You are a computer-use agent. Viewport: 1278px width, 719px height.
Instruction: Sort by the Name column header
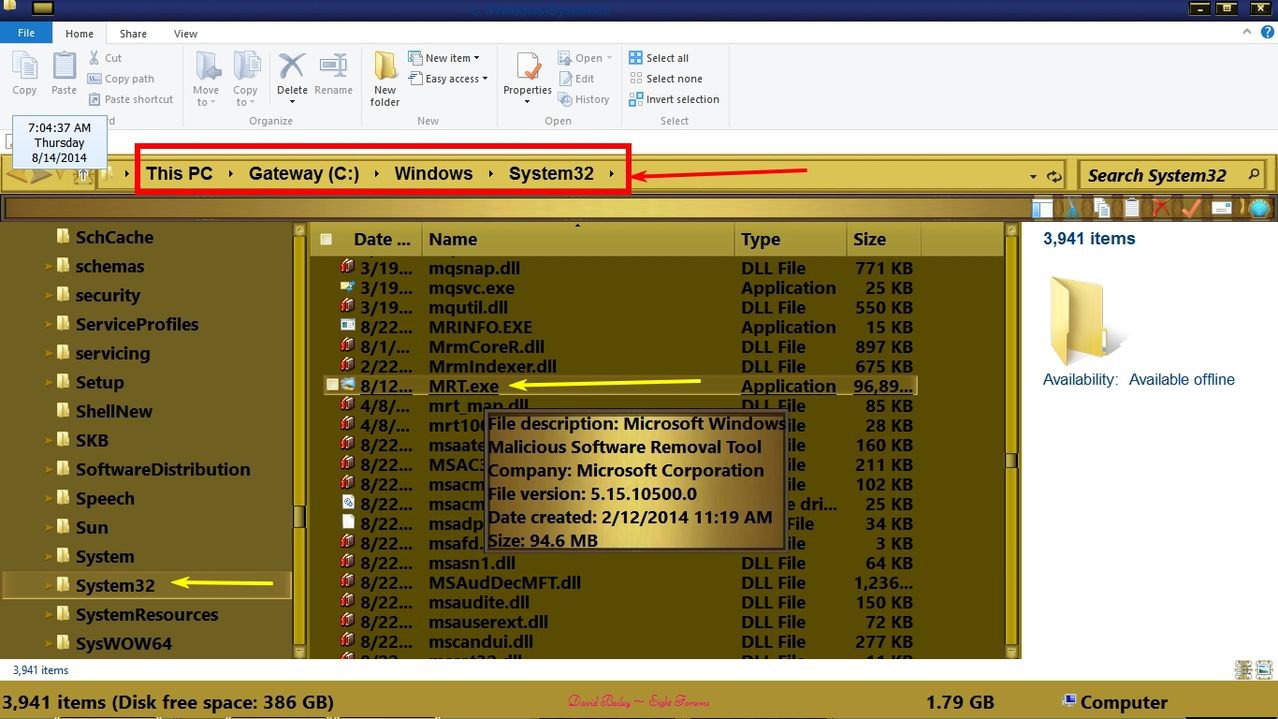[x=578, y=239]
